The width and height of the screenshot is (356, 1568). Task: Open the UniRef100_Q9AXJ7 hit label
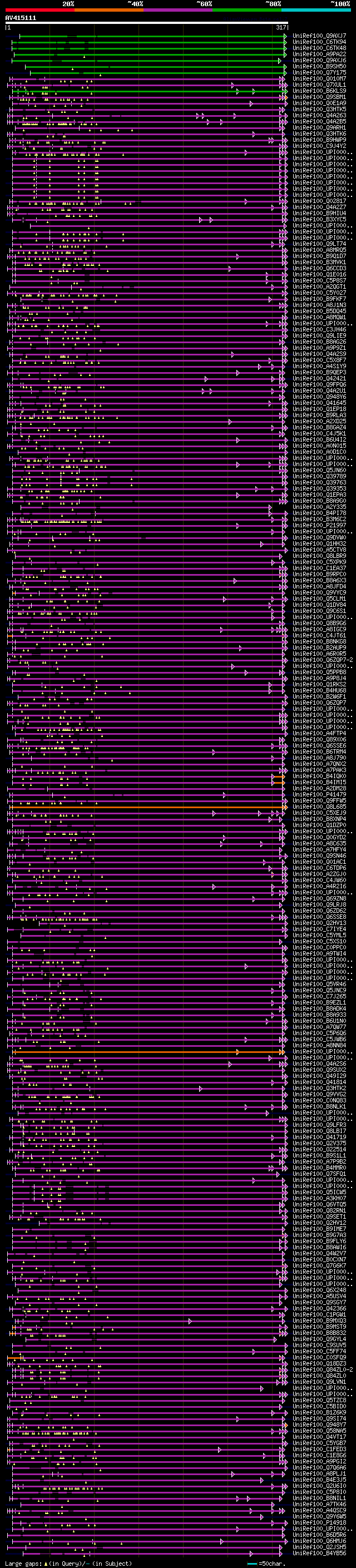pos(319,36)
